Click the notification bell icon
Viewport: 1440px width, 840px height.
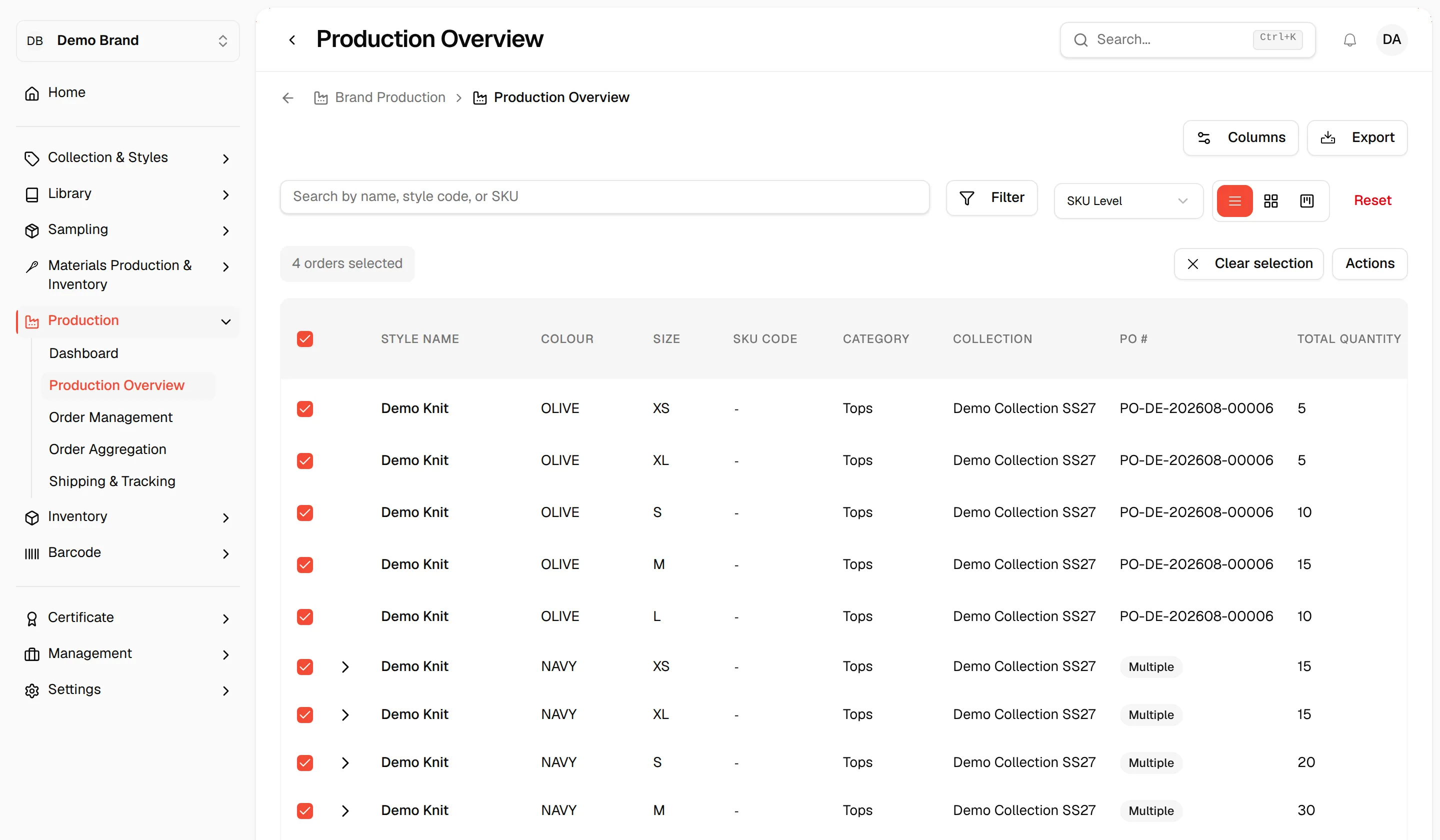1349,40
